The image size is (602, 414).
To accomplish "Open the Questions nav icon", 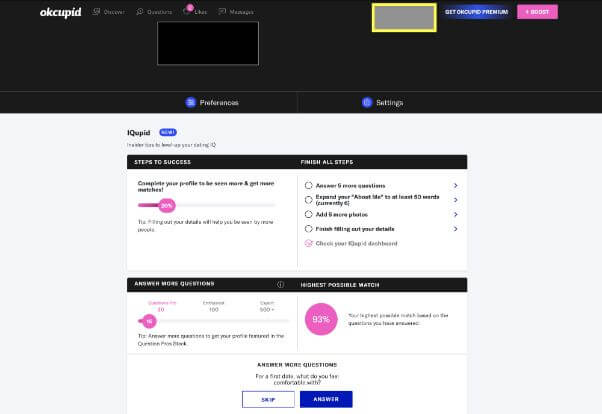I will click(x=140, y=12).
